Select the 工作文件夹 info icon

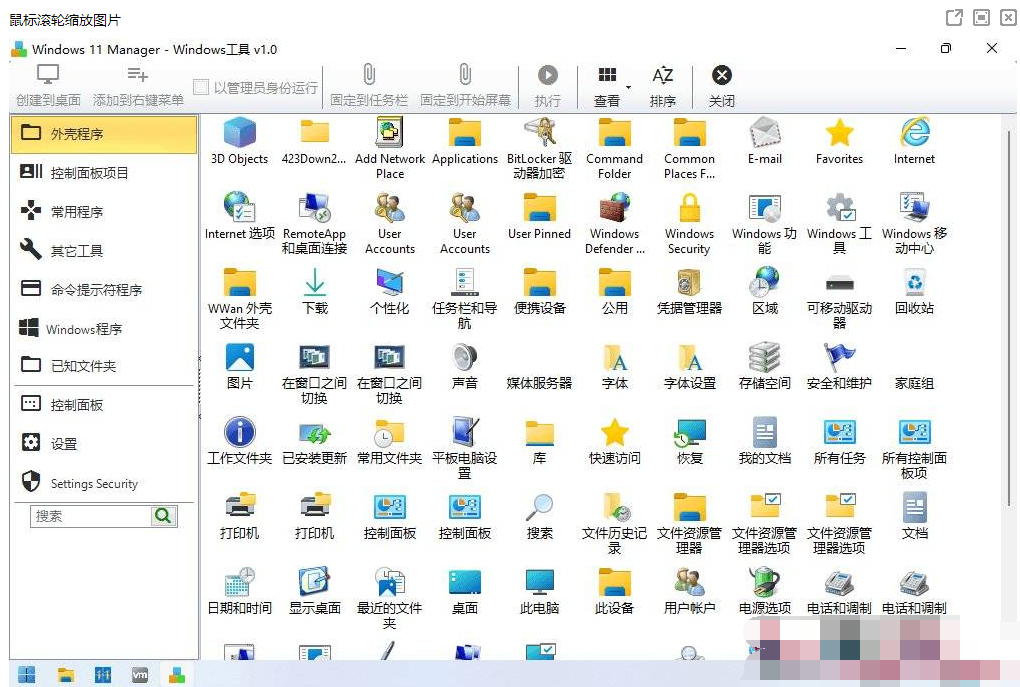(x=239, y=440)
